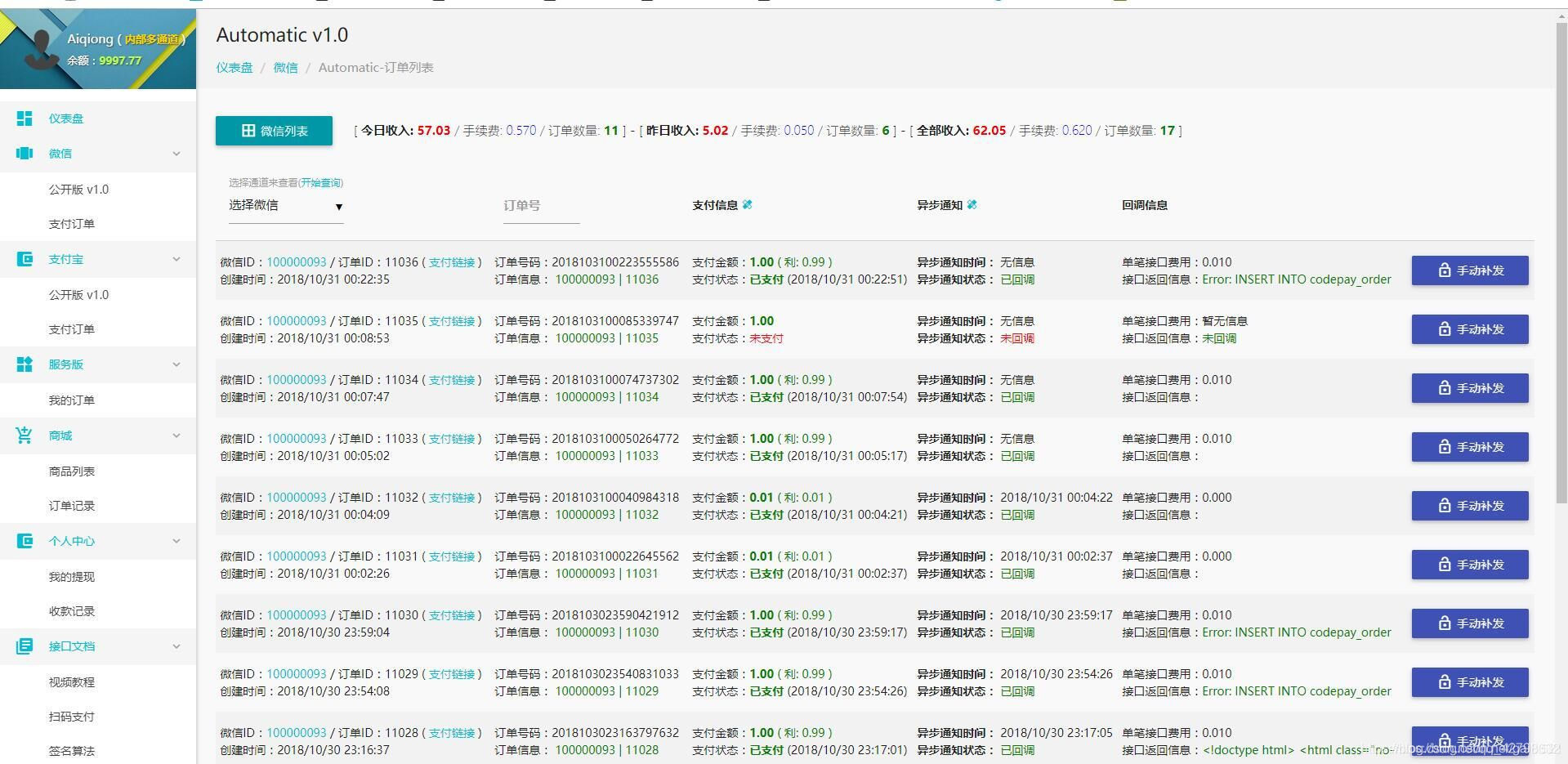The width and height of the screenshot is (1568, 764).
Task: Click 手动补发 for order 11034
Action: coord(1470,388)
